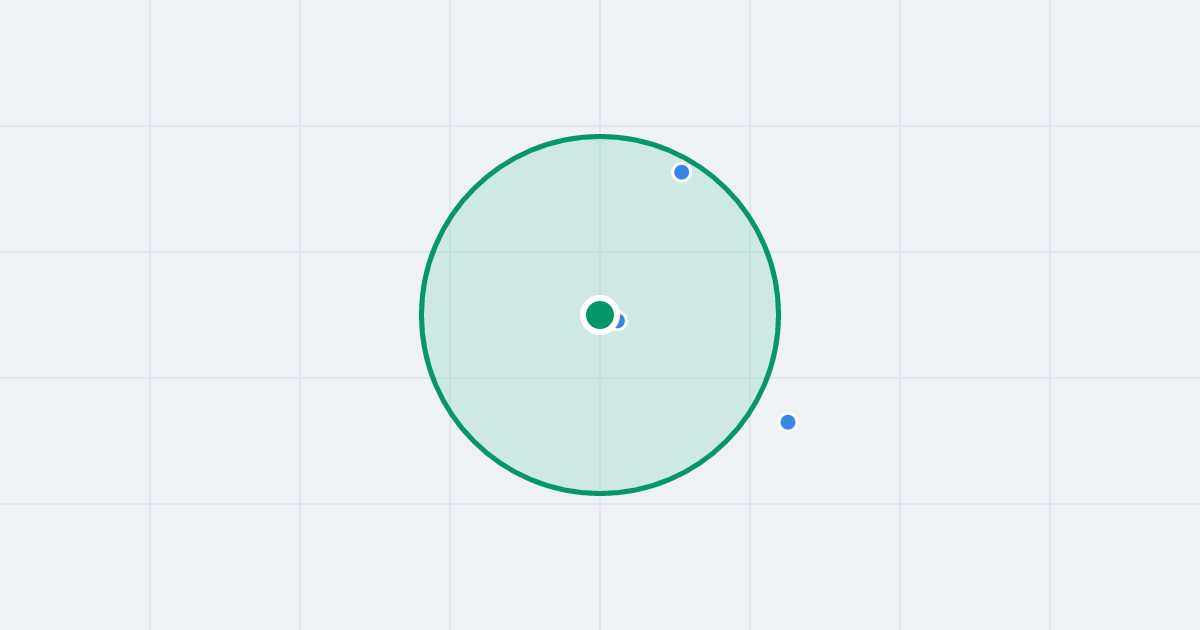Click the white ring around the green center marker
This screenshot has height=630, width=1200.
pos(600,299)
